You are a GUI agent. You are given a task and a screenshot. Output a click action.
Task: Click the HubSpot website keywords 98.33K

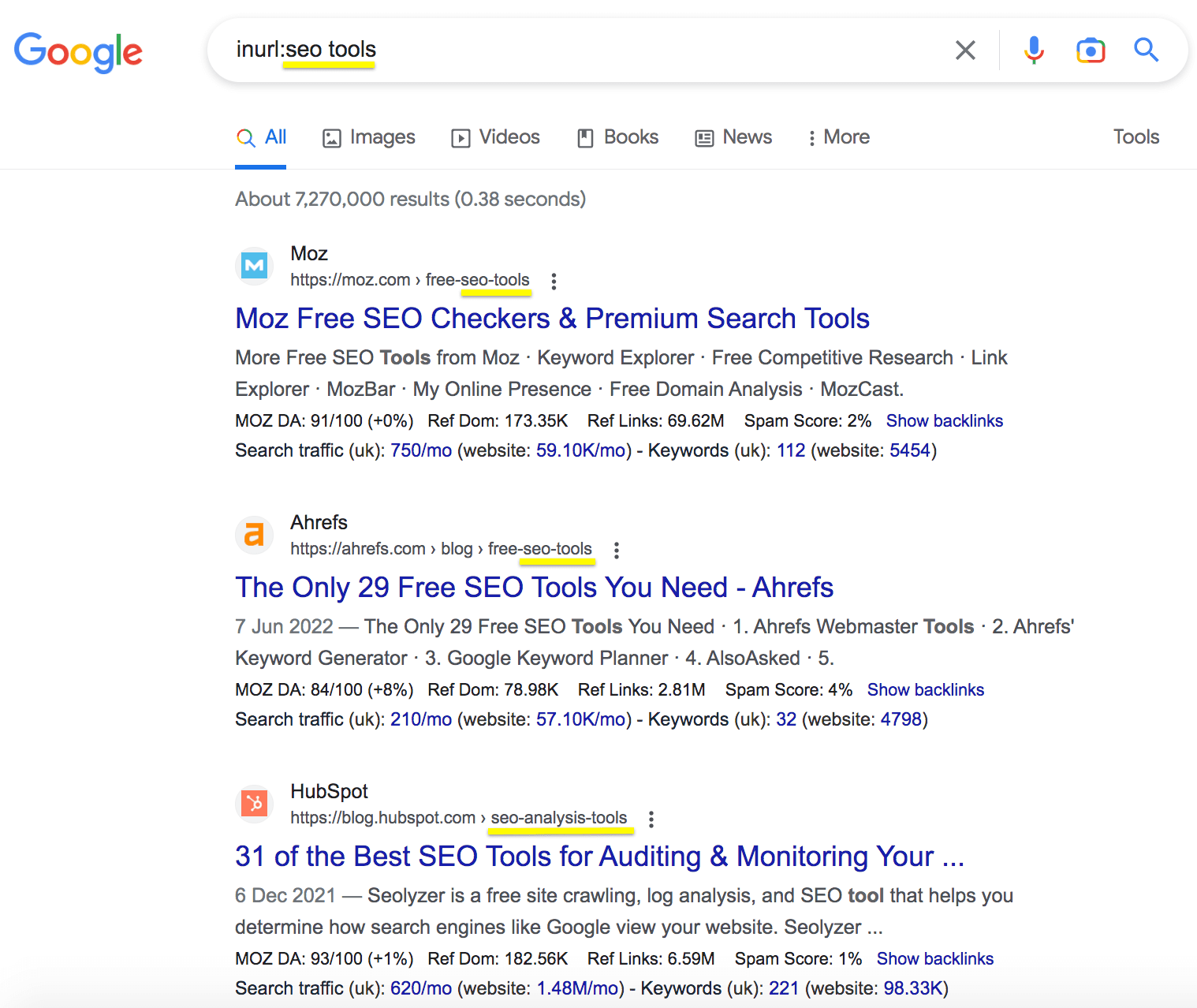913,989
